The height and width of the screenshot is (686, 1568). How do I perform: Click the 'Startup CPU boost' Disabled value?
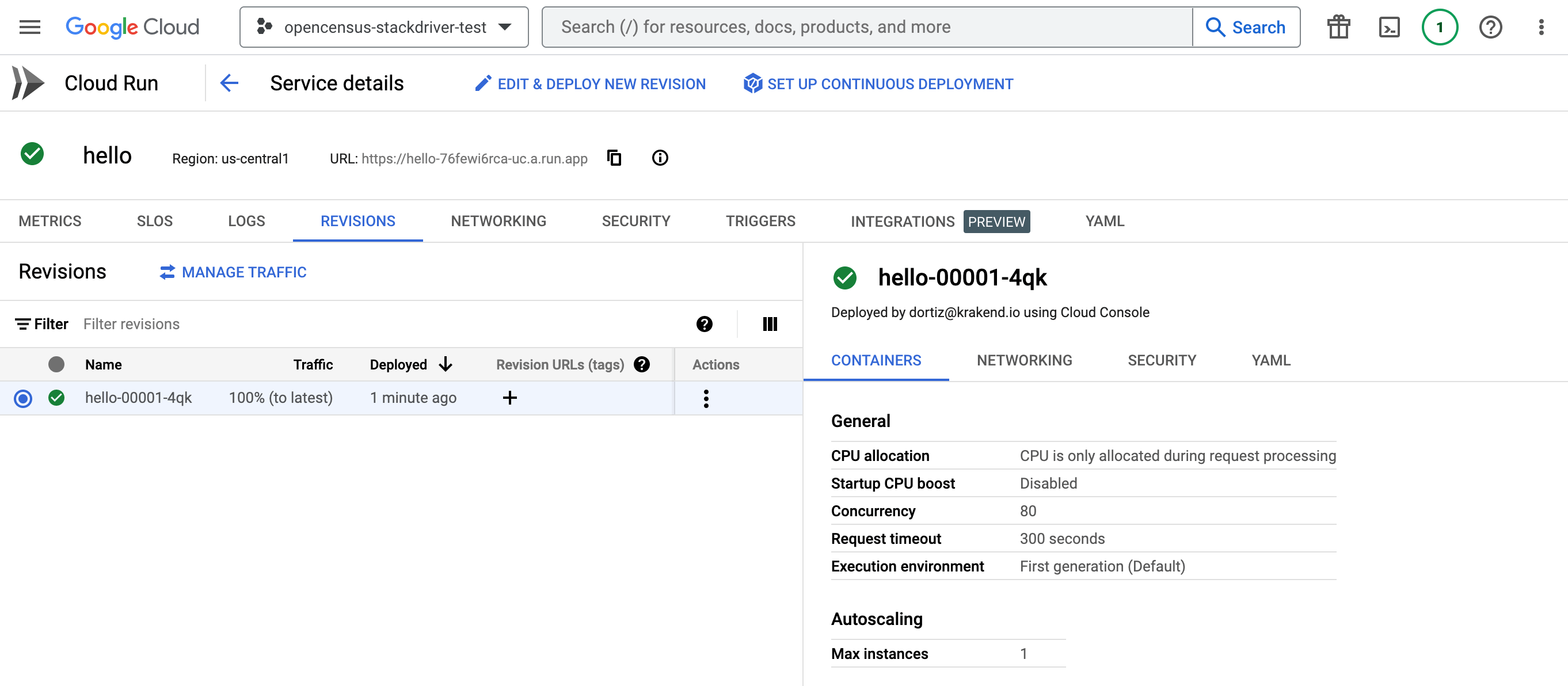(1048, 483)
